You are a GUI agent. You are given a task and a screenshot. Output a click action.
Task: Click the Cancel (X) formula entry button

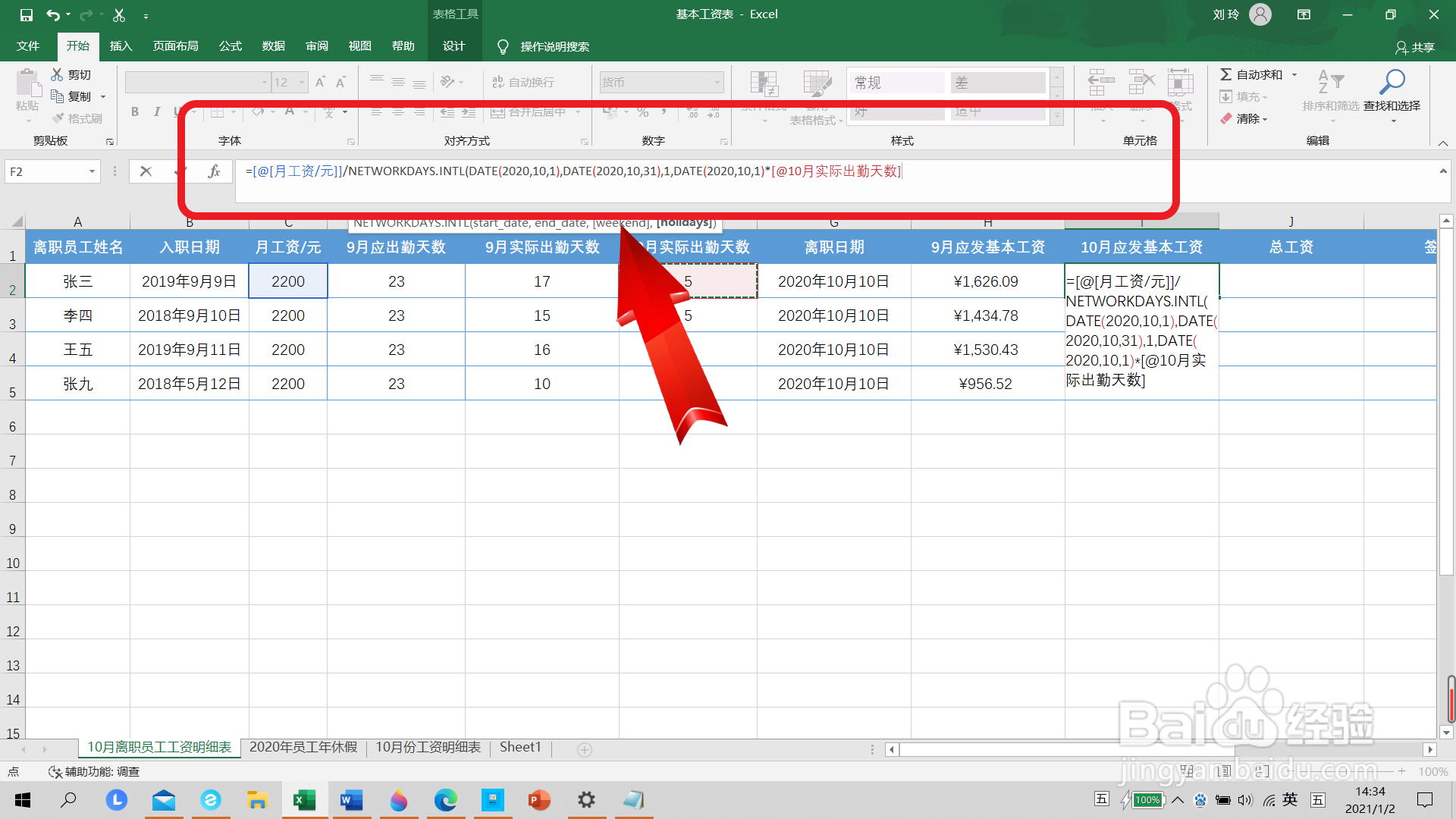coord(146,171)
